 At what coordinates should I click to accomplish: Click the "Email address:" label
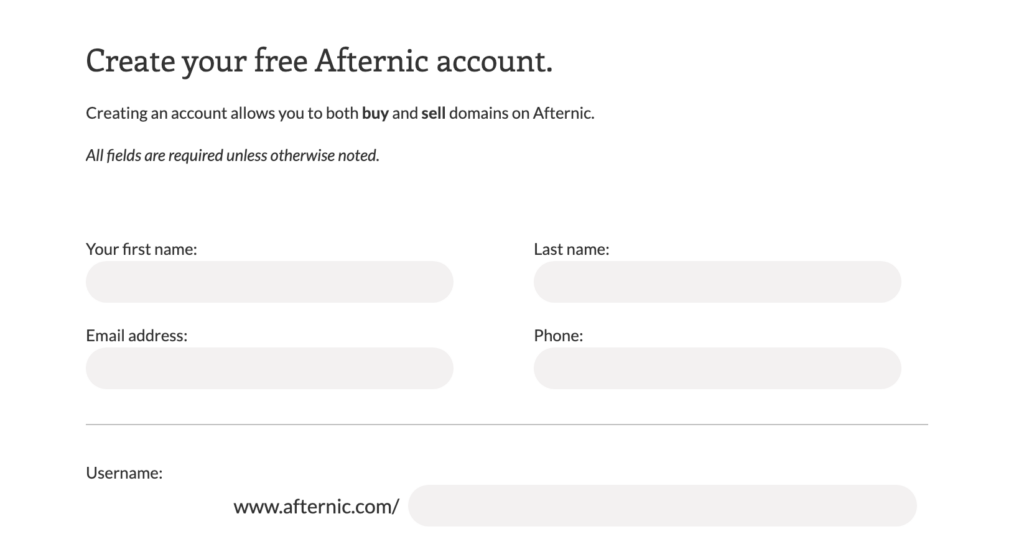136,336
